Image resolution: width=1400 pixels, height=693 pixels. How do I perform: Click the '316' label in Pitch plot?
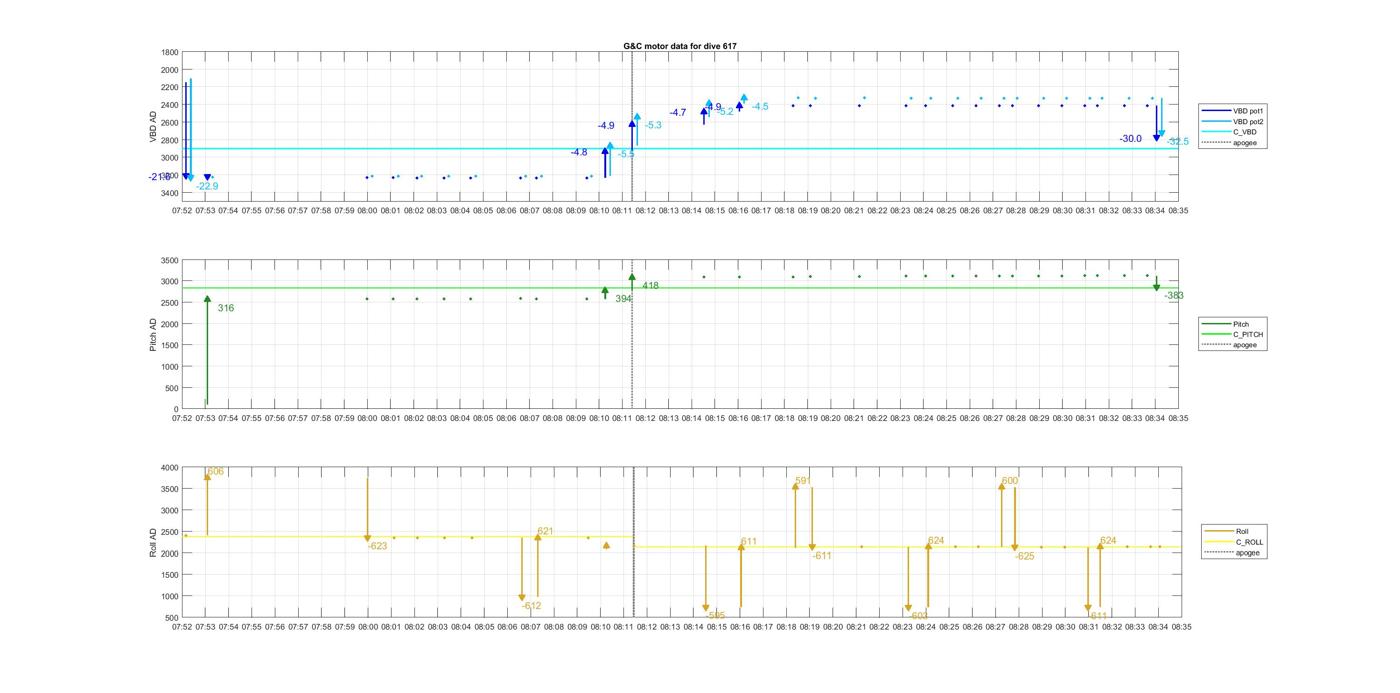(226, 308)
